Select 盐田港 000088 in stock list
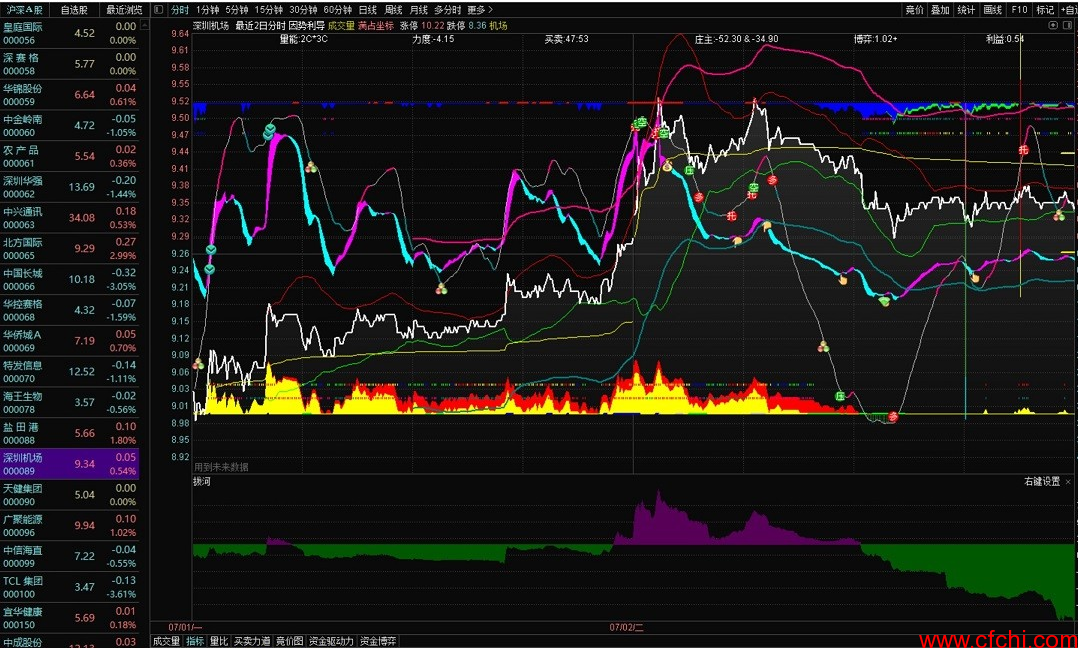Viewport: 1078px width, 648px height. (69, 433)
